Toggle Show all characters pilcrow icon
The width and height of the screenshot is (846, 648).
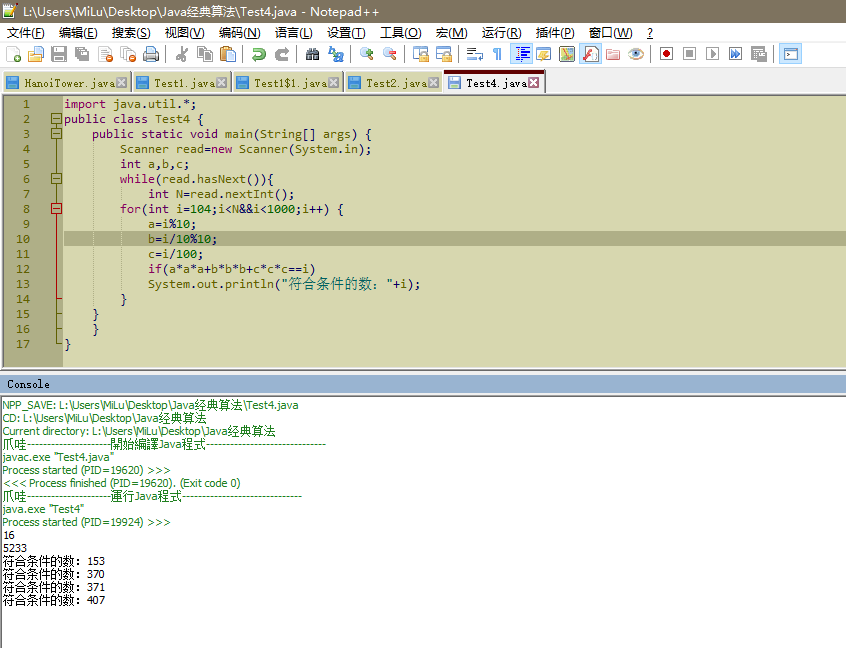tap(497, 54)
